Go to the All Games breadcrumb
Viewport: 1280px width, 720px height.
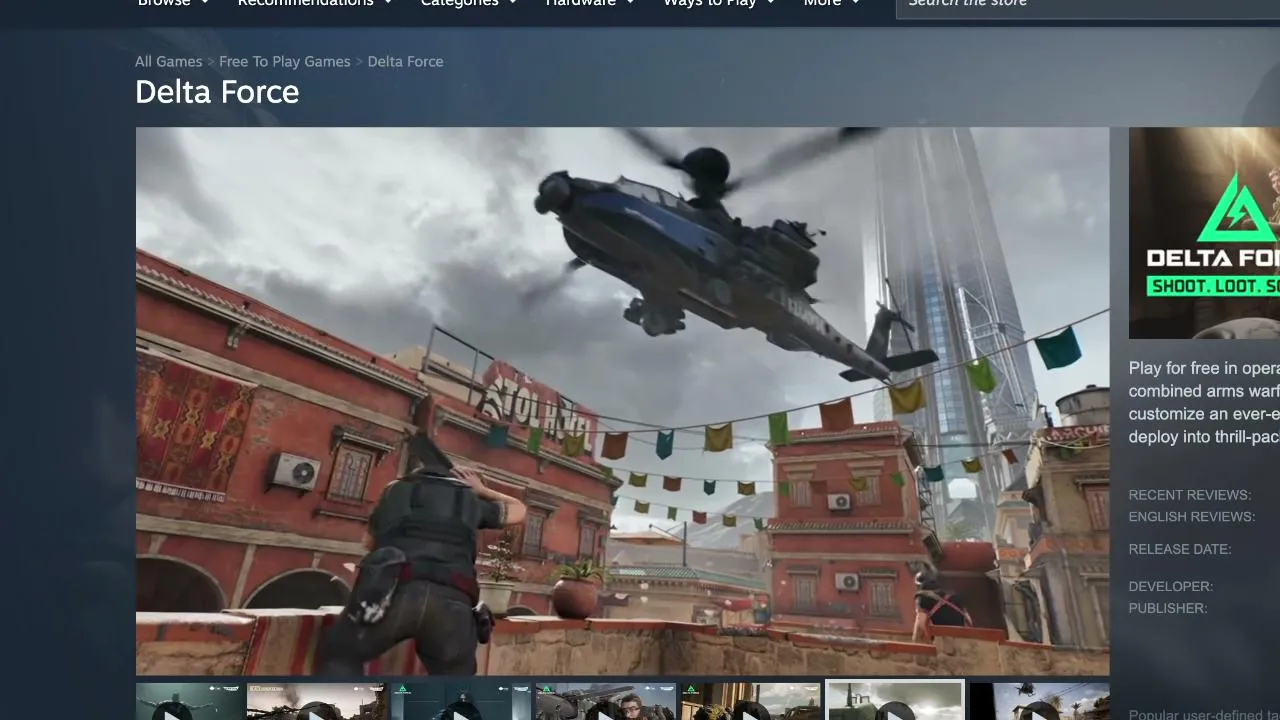coord(169,62)
